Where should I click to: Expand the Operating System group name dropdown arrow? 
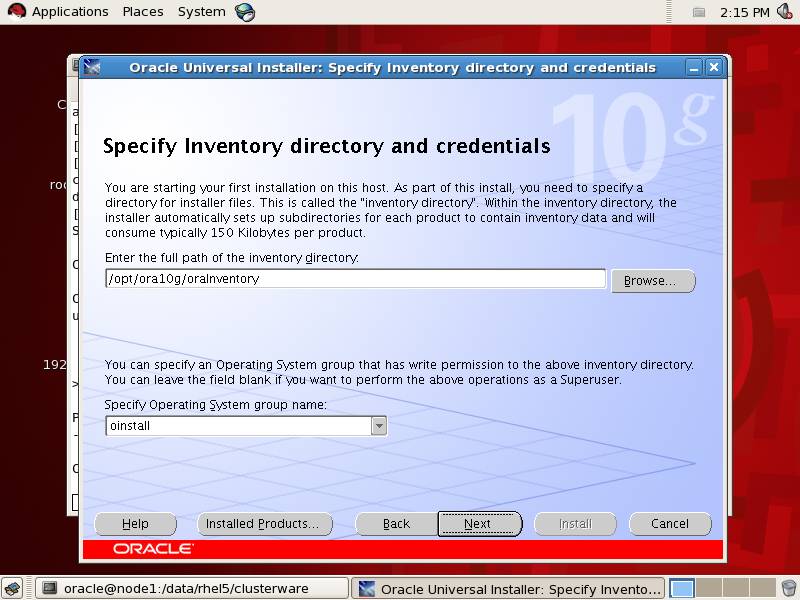[x=379, y=426]
